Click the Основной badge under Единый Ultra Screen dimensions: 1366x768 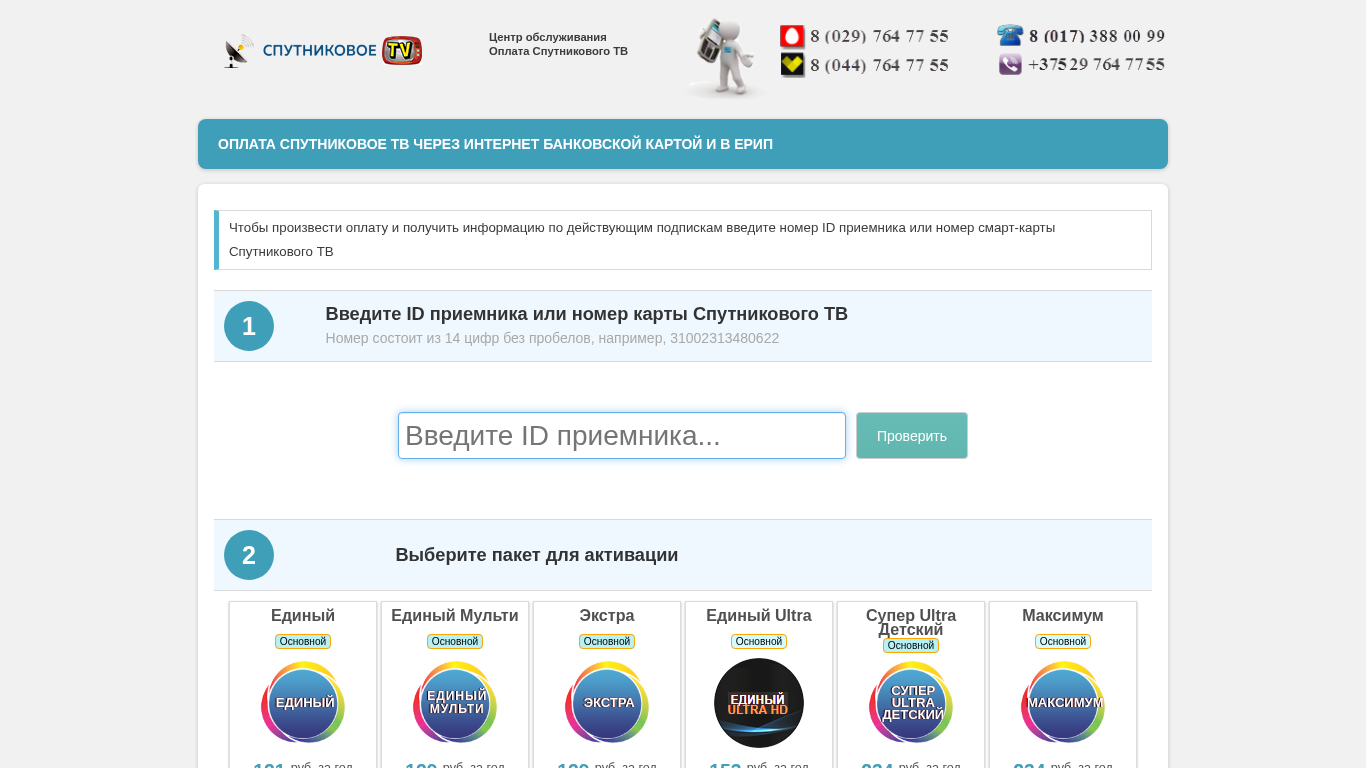click(x=759, y=642)
